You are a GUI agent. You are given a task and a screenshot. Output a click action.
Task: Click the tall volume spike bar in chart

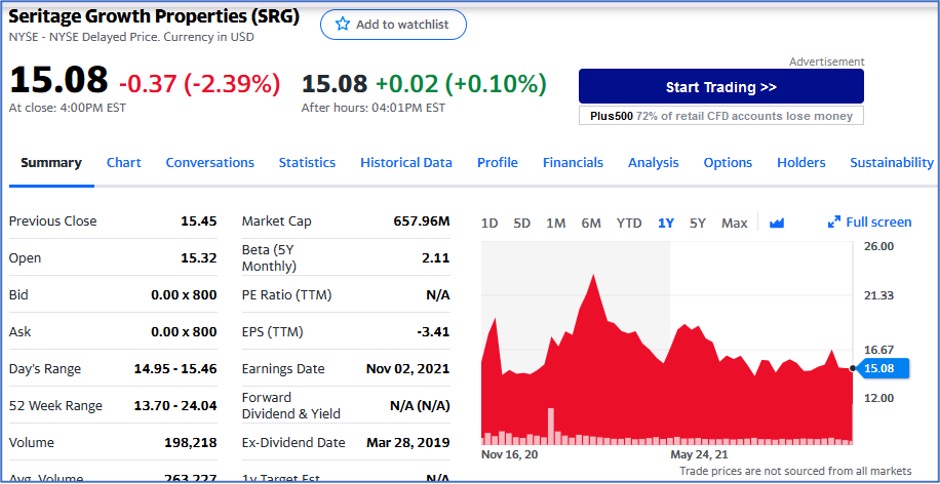point(551,426)
